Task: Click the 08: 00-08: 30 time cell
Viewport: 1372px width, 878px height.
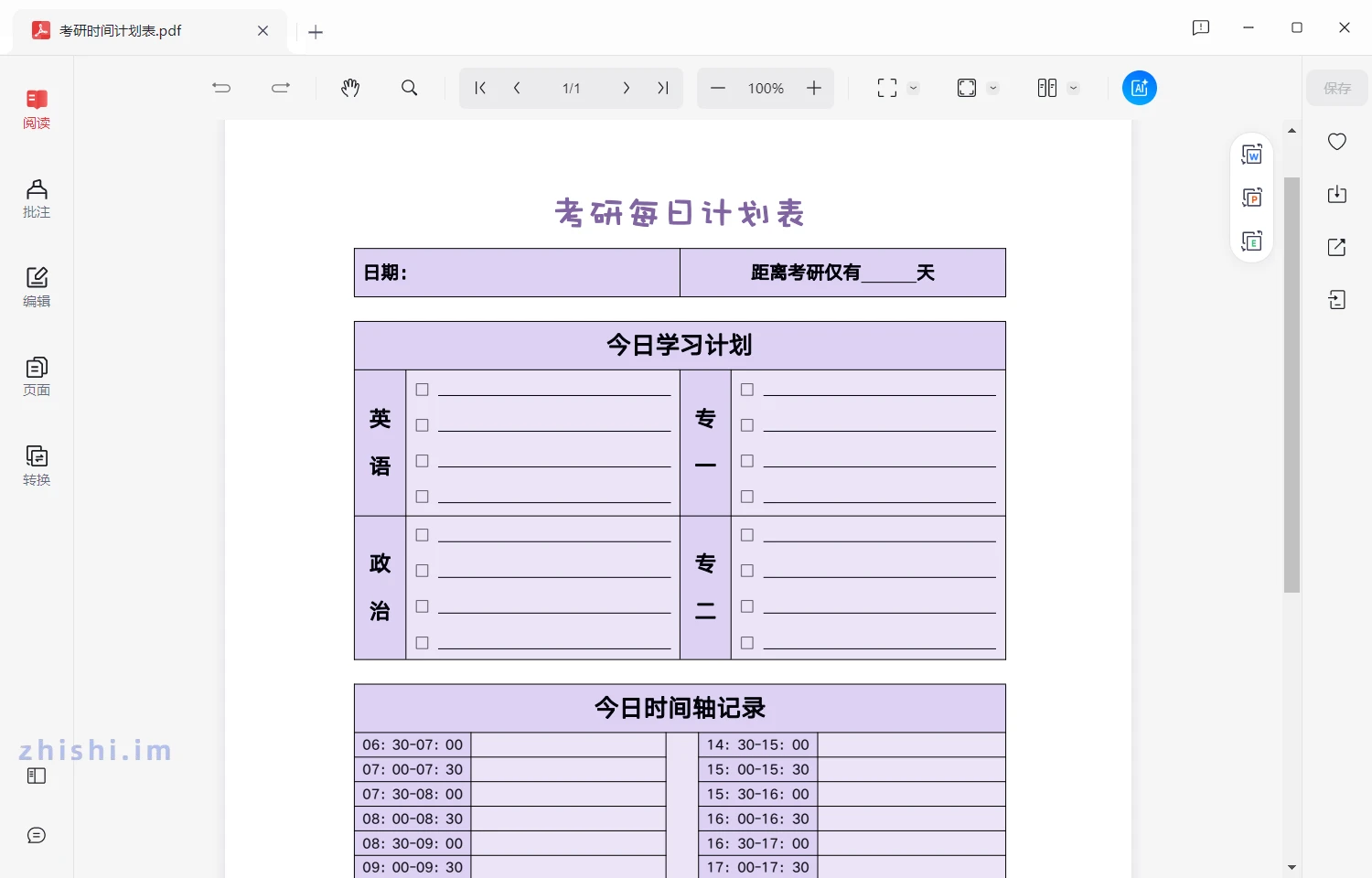Action: (x=413, y=819)
